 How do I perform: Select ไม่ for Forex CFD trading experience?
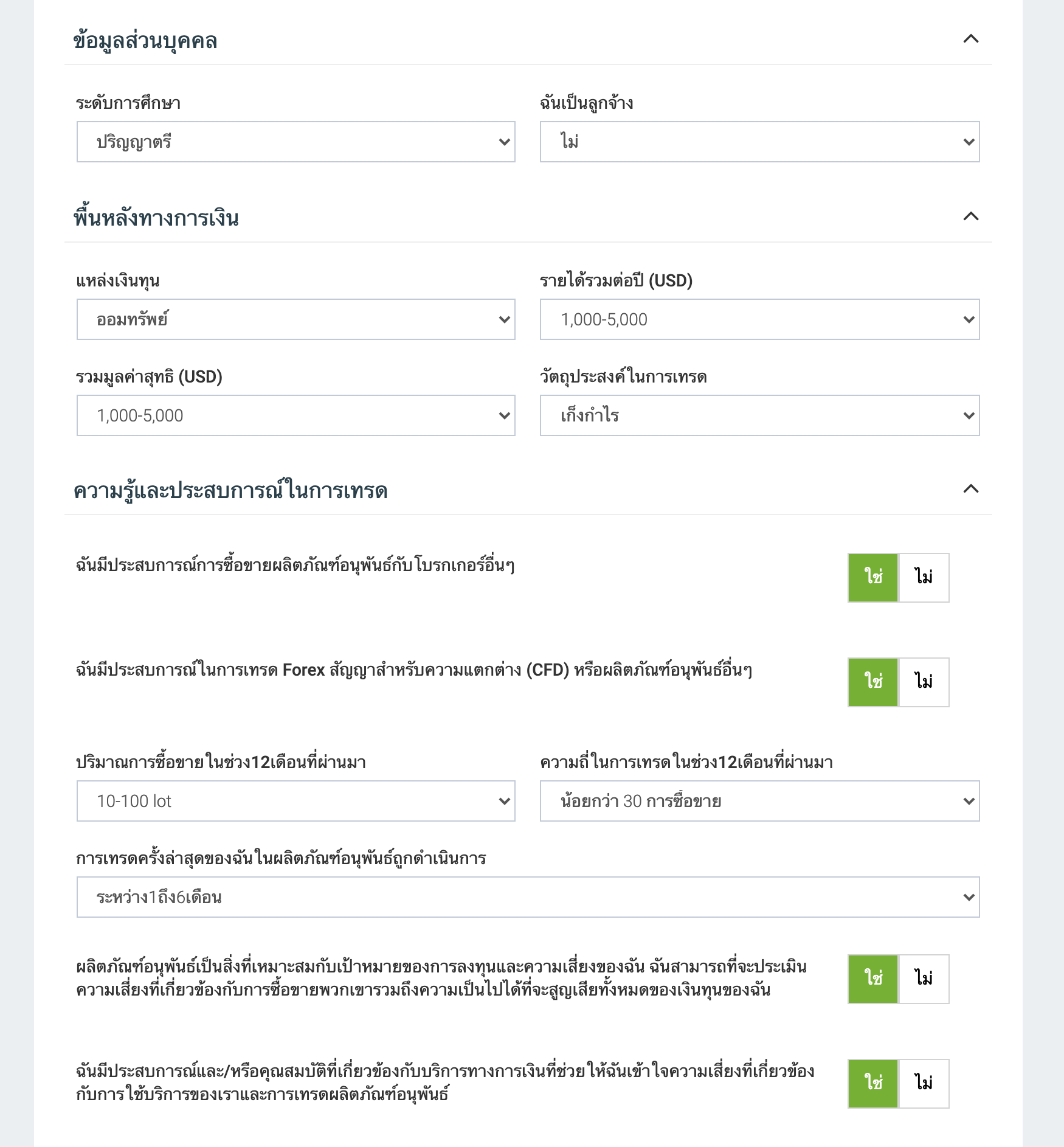[924, 682]
